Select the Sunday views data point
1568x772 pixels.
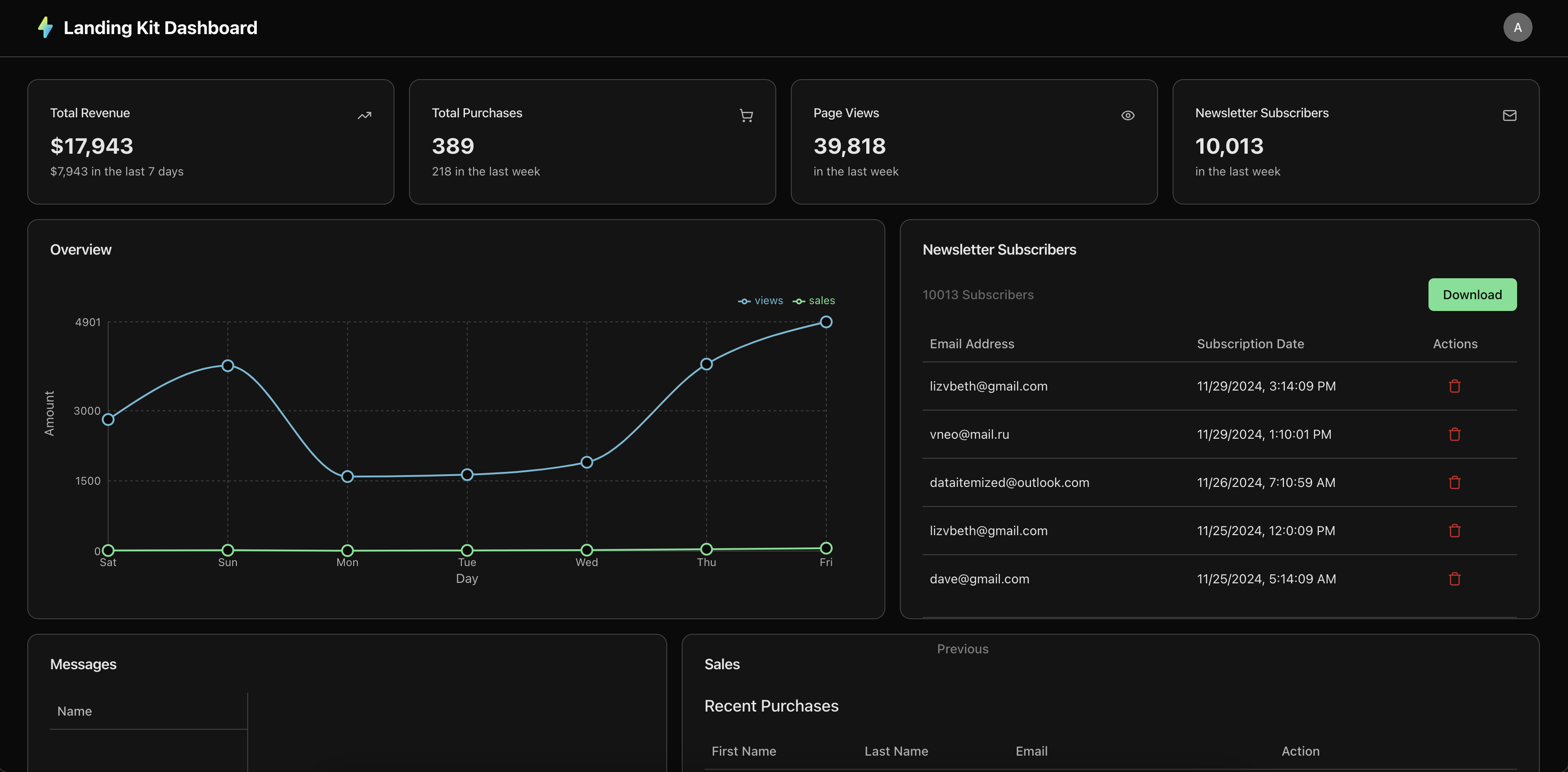tap(228, 366)
